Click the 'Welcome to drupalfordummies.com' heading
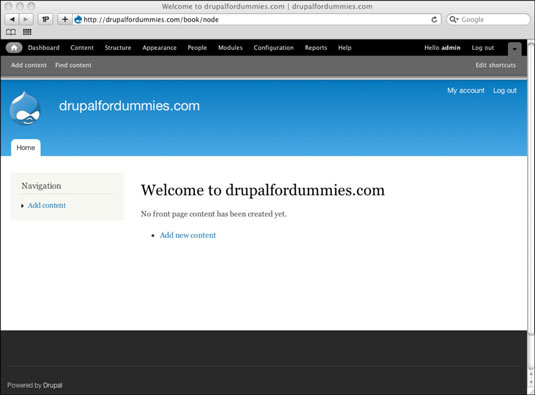Image resolution: width=535 pixels, height=395 pixels. [x=263, y=190]
